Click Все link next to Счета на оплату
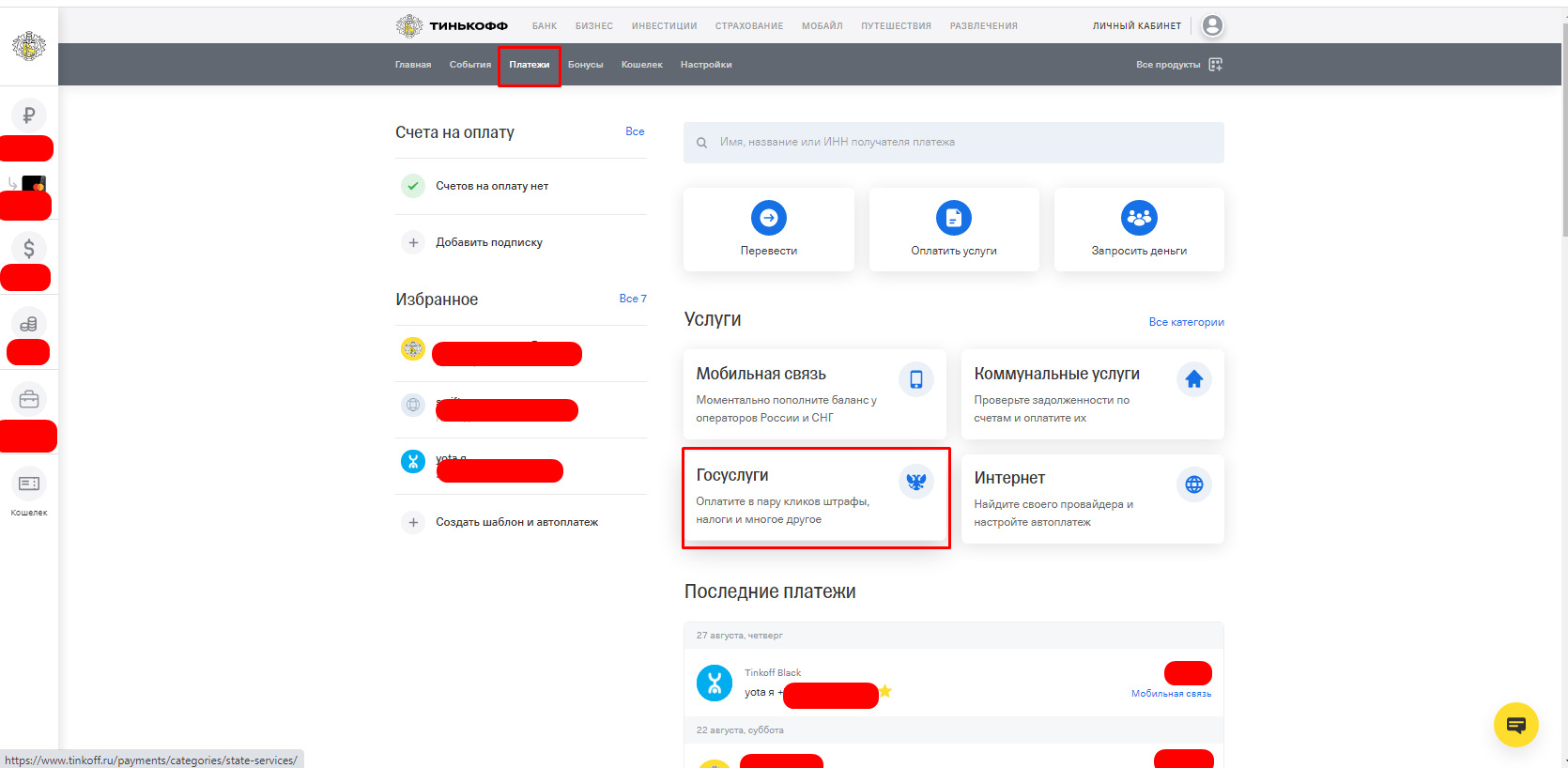This screenshot has width=1568, height=768. 635,131
